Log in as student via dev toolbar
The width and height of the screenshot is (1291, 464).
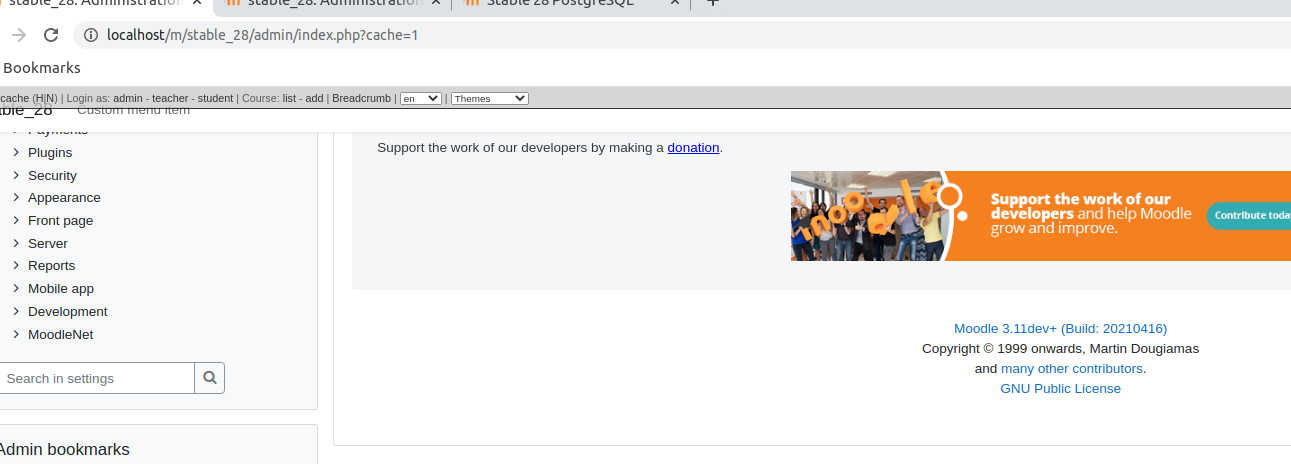[215, 98]
